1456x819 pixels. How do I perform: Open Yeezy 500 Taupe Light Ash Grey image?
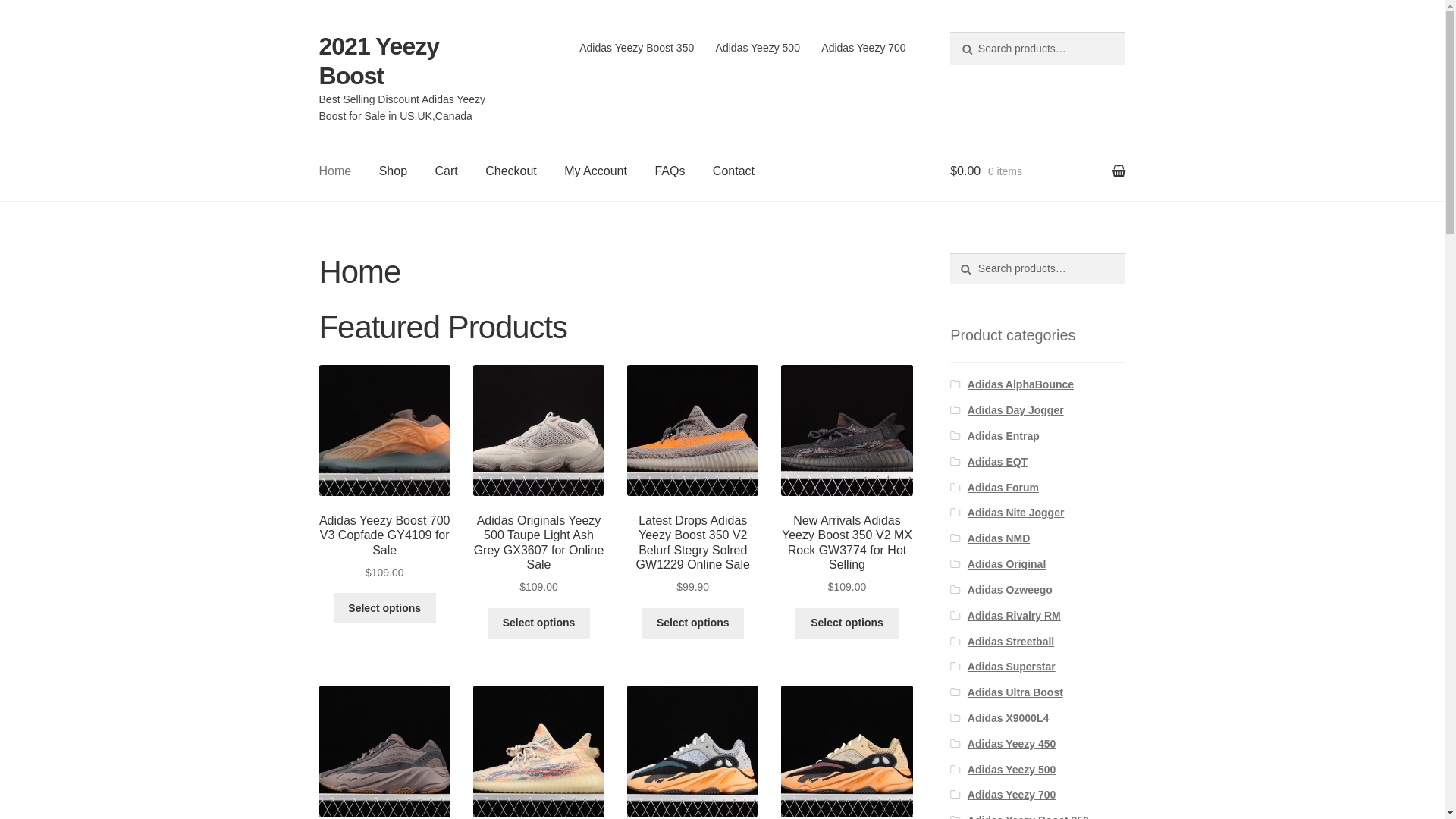coord(538,430)
